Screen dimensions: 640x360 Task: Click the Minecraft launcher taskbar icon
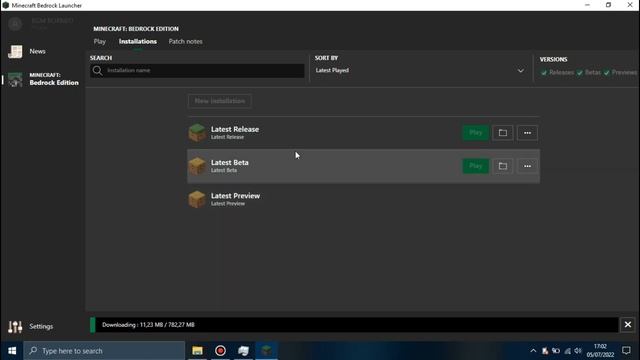click(267, 351)
